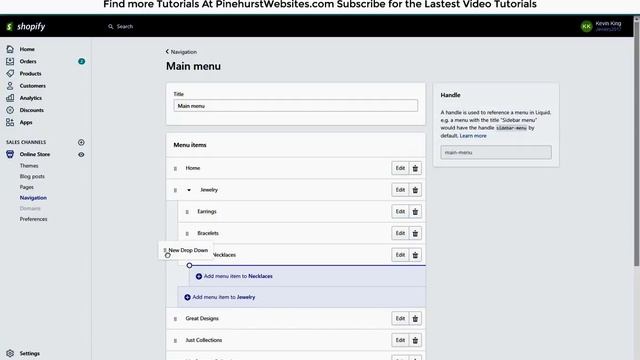Select the Great Designs label

[202, 318]
